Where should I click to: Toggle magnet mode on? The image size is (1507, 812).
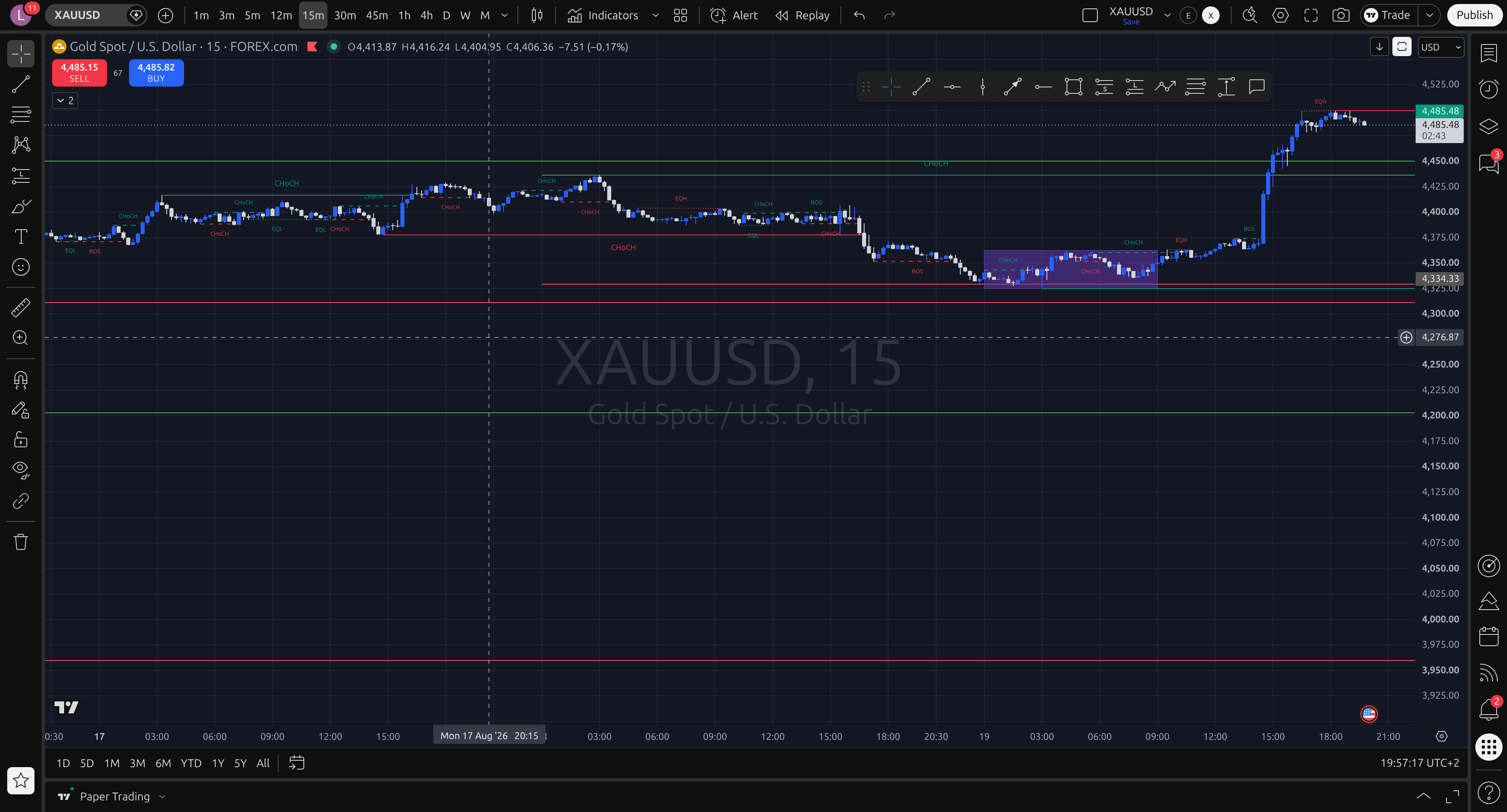pyautogui.click(x=21, y=380)
